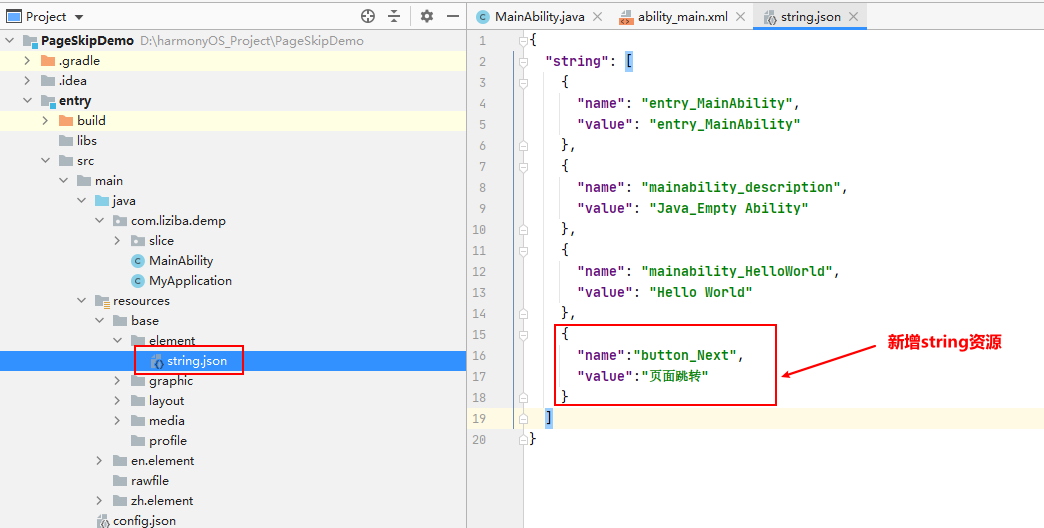Fold the object starting at line 3
The image size is (1044, 528).
tap(524, 83)
